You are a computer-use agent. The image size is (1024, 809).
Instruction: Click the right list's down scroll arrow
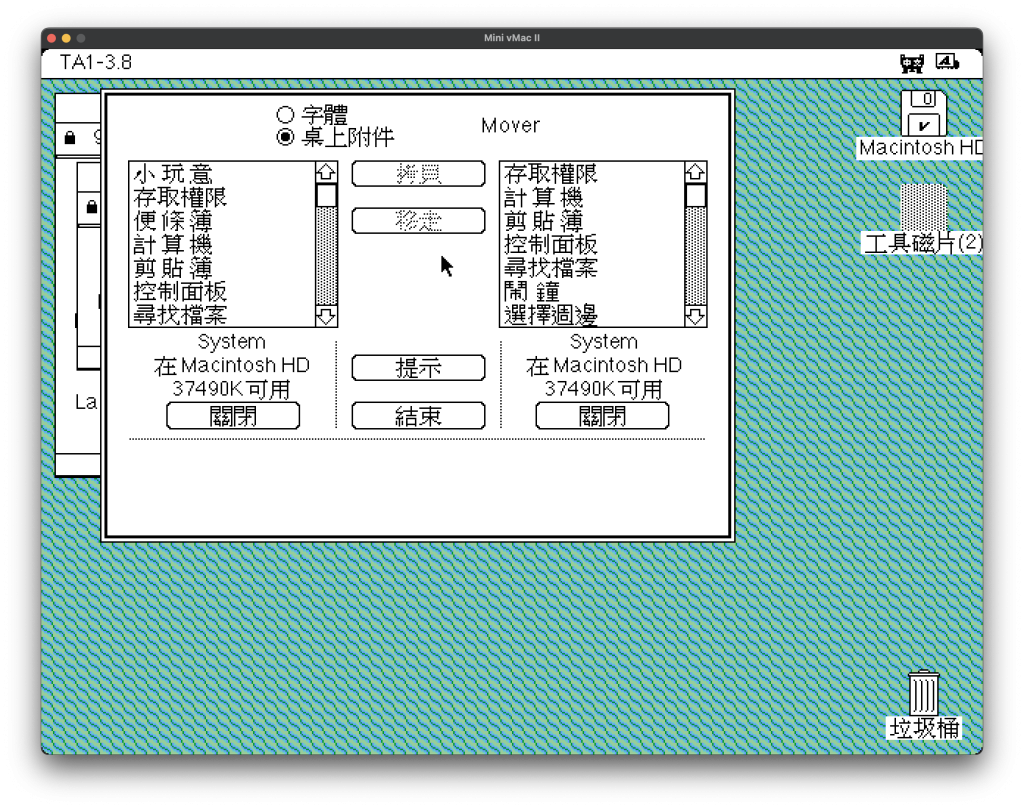tap(695, 316)
